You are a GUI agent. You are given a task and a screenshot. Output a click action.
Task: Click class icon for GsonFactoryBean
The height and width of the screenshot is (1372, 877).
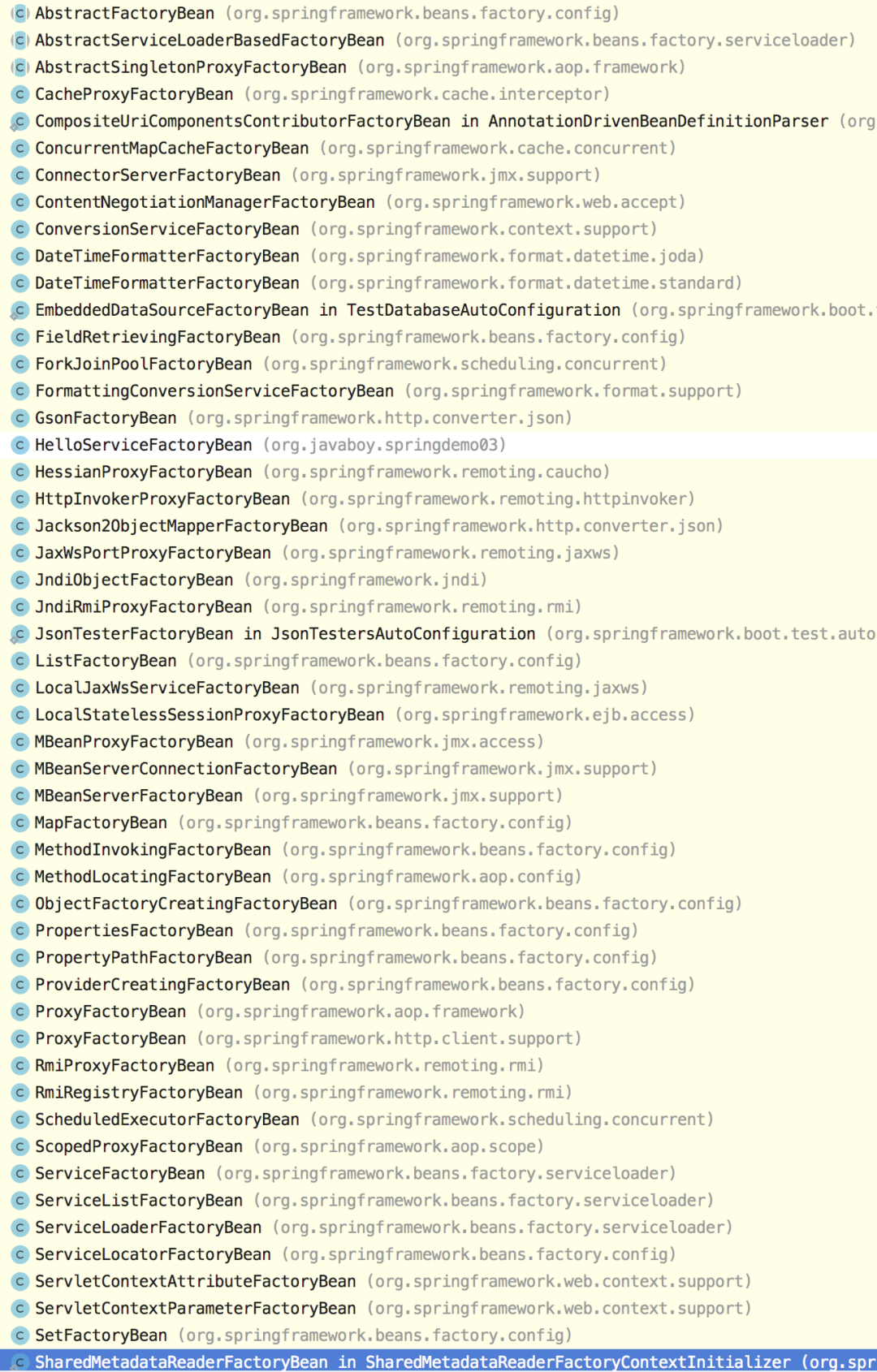[19, 418]
